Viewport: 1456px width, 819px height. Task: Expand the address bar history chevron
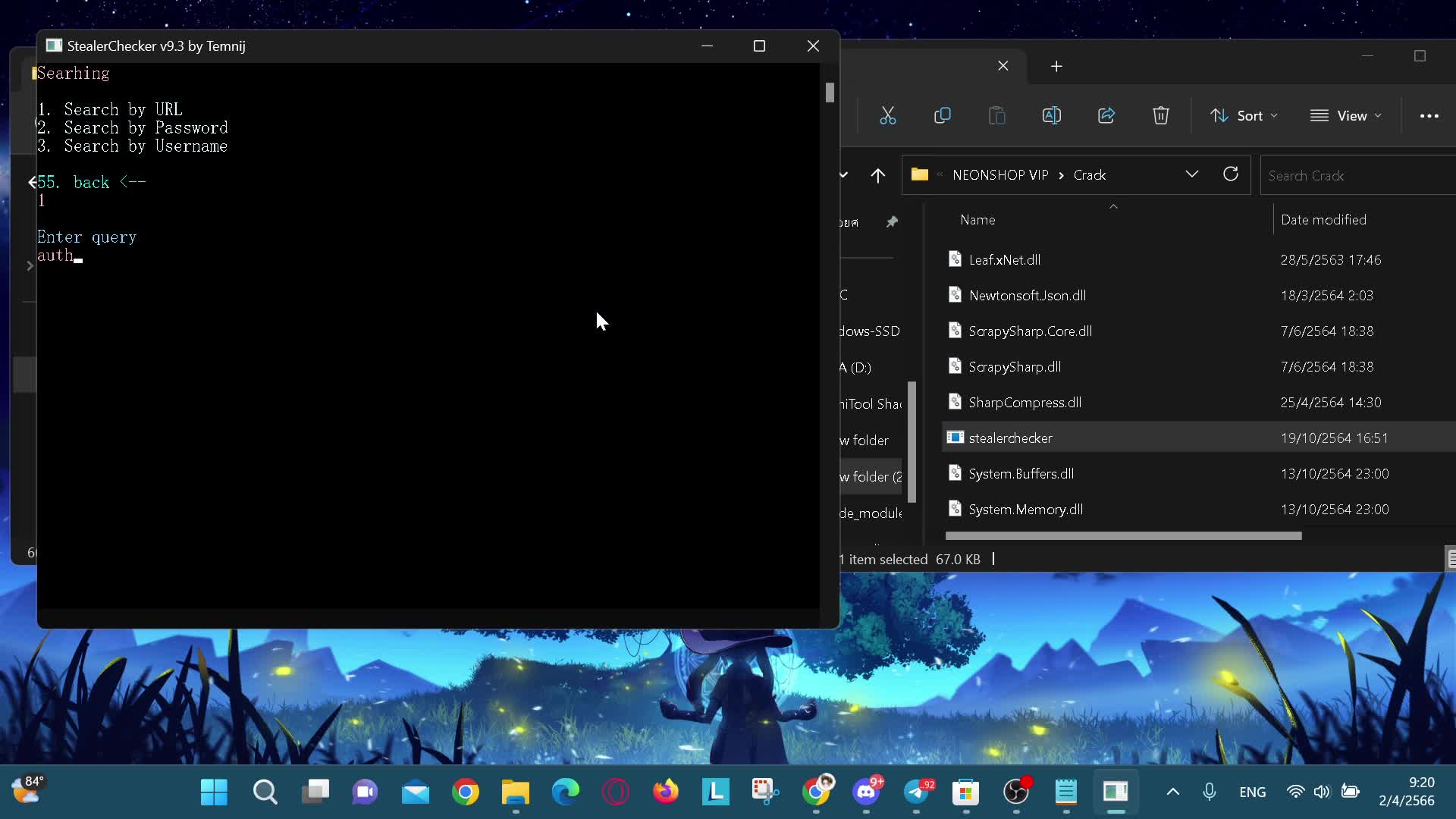coord(1191,174)
